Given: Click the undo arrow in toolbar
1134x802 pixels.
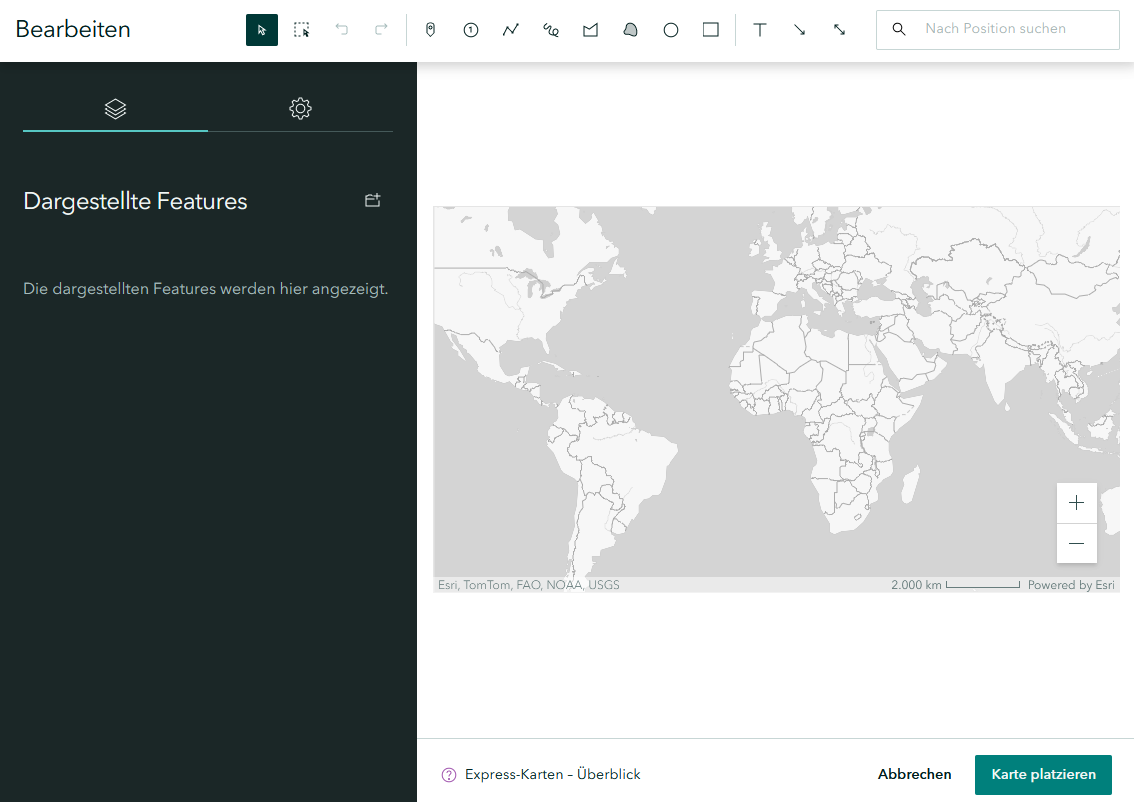Looking at the screenshot, I should (342, 30).
